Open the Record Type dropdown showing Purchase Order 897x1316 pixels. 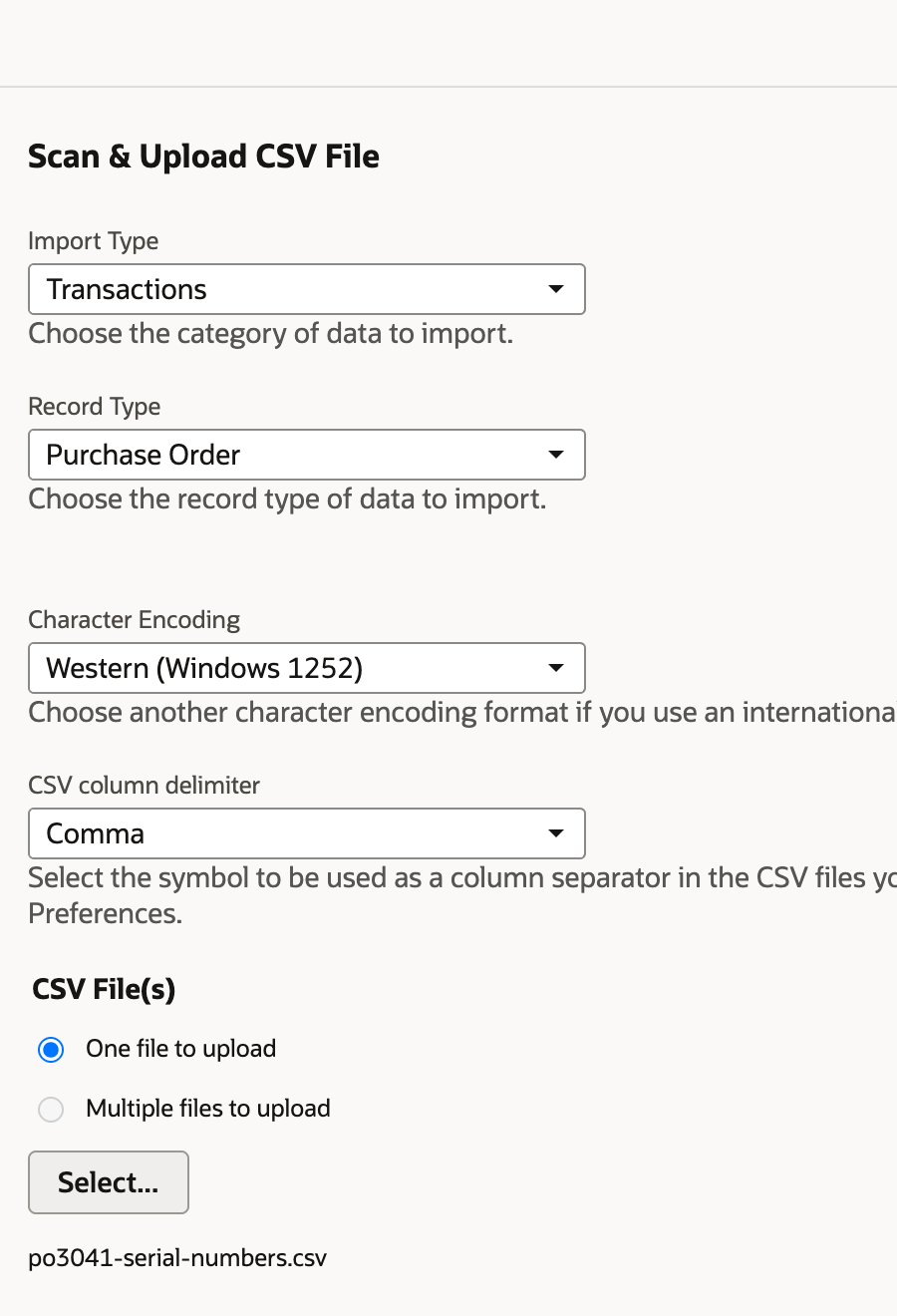click(x=307, y=455)
